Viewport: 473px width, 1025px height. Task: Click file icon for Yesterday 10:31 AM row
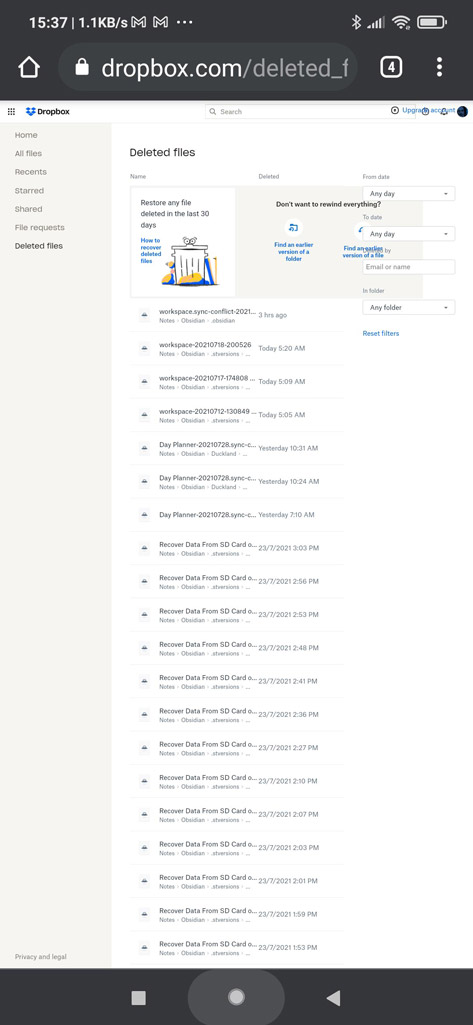coord(145,448)
